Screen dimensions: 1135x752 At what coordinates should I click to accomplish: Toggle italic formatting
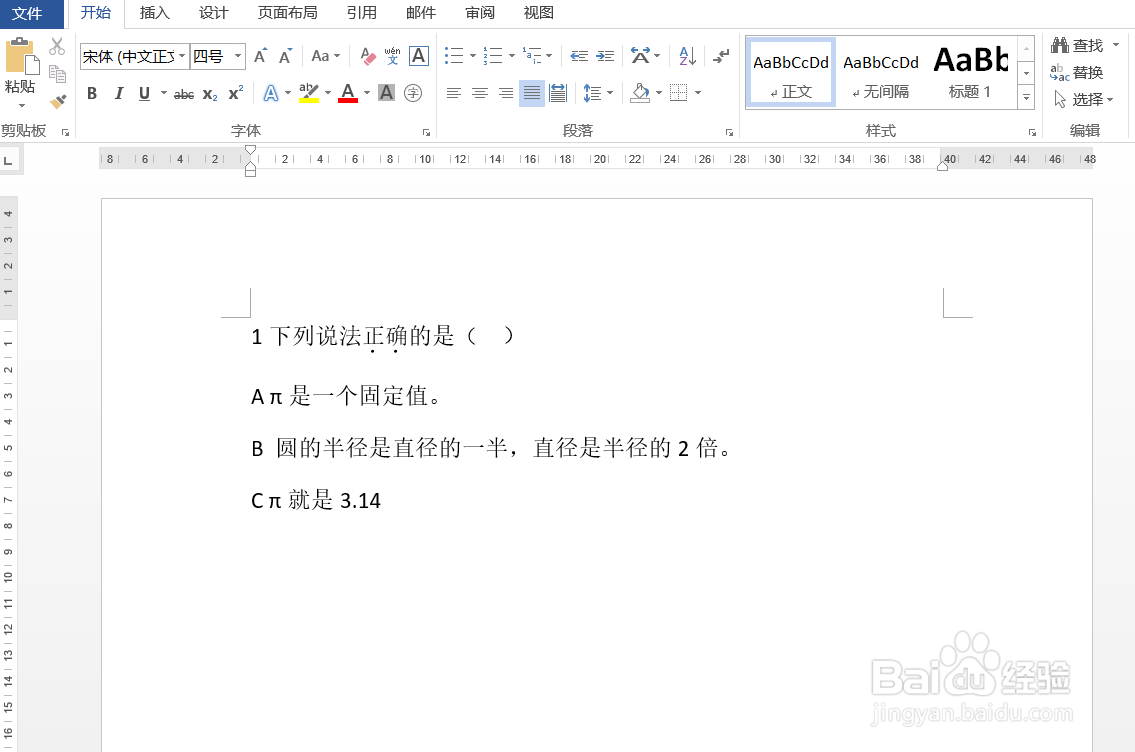coord(119,93)
